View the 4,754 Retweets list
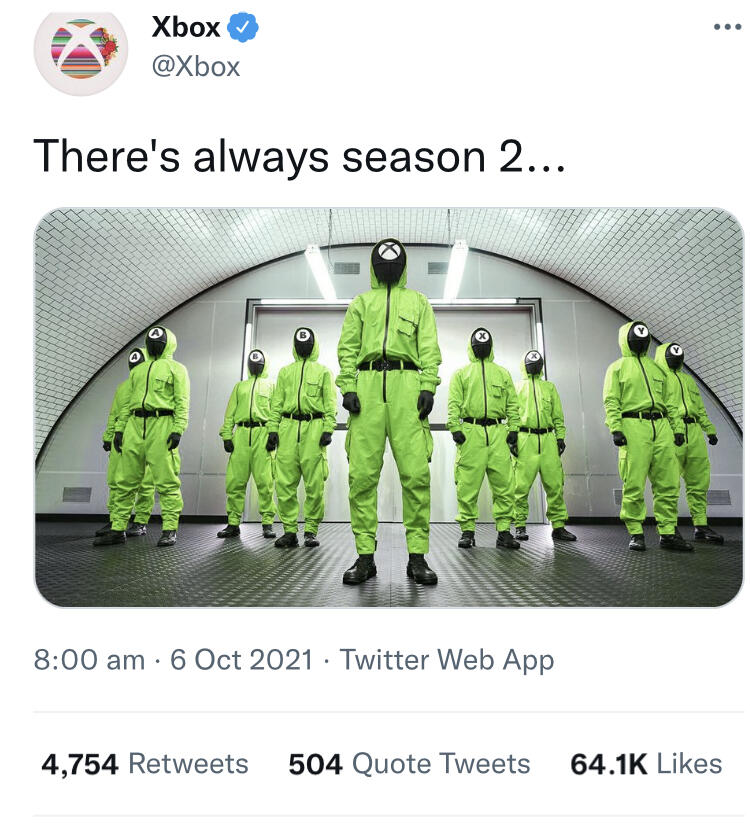 click(145, 764)
